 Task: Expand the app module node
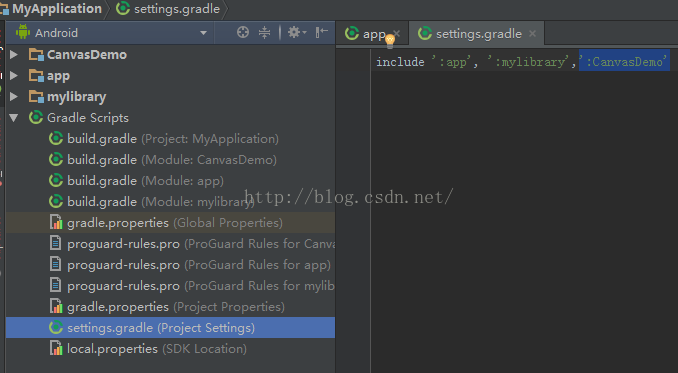[x=14, y=75]
